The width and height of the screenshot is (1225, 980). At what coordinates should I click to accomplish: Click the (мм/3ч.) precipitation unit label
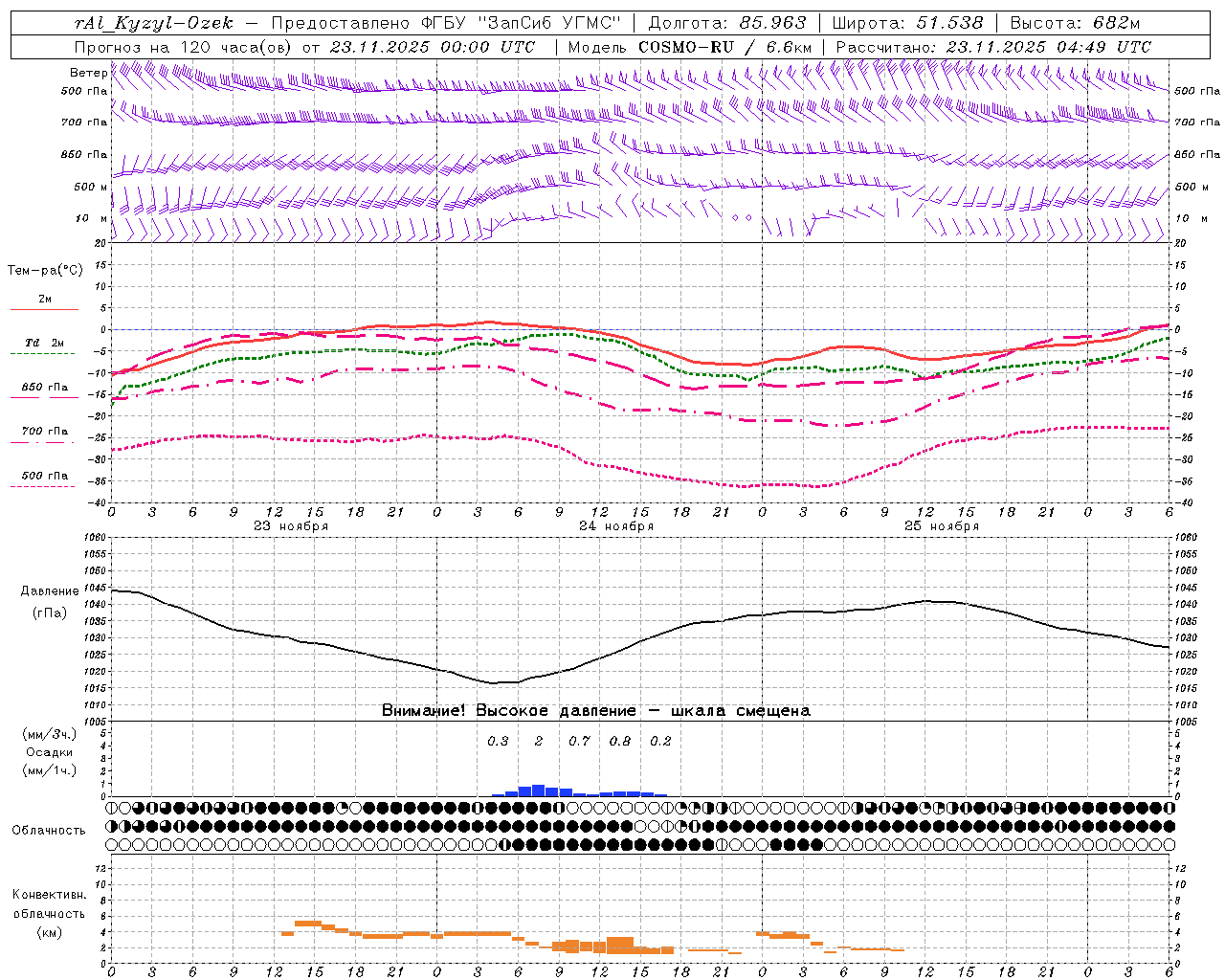50,734
